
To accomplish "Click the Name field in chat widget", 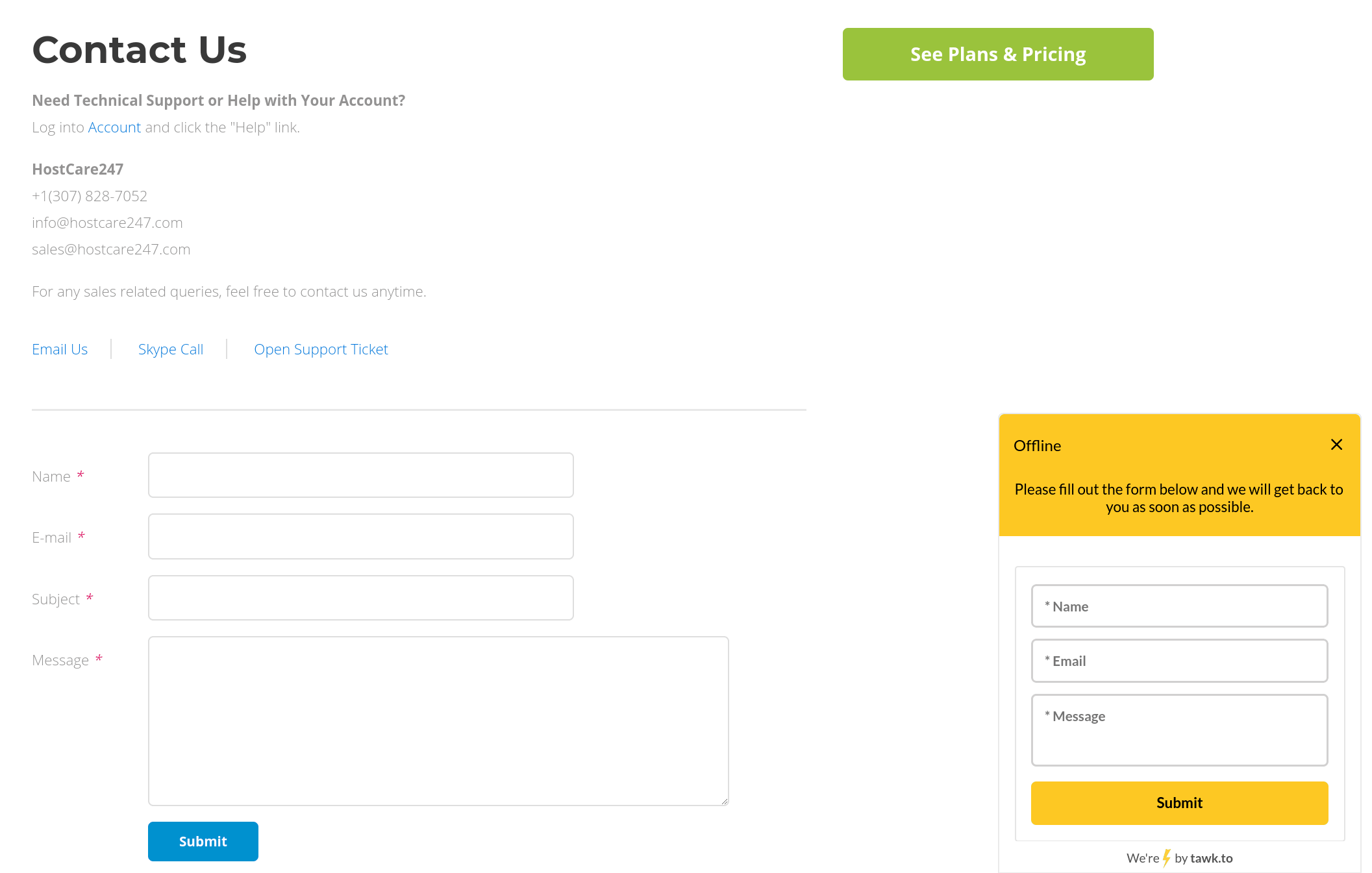I will coord(1180,605).
